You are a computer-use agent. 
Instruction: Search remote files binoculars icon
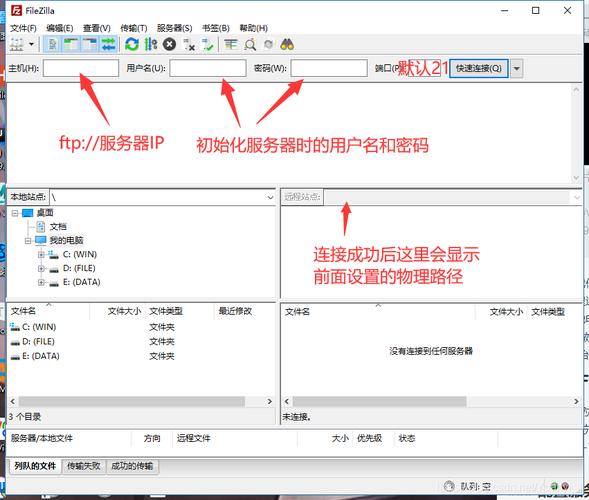[x=287, y=44]
